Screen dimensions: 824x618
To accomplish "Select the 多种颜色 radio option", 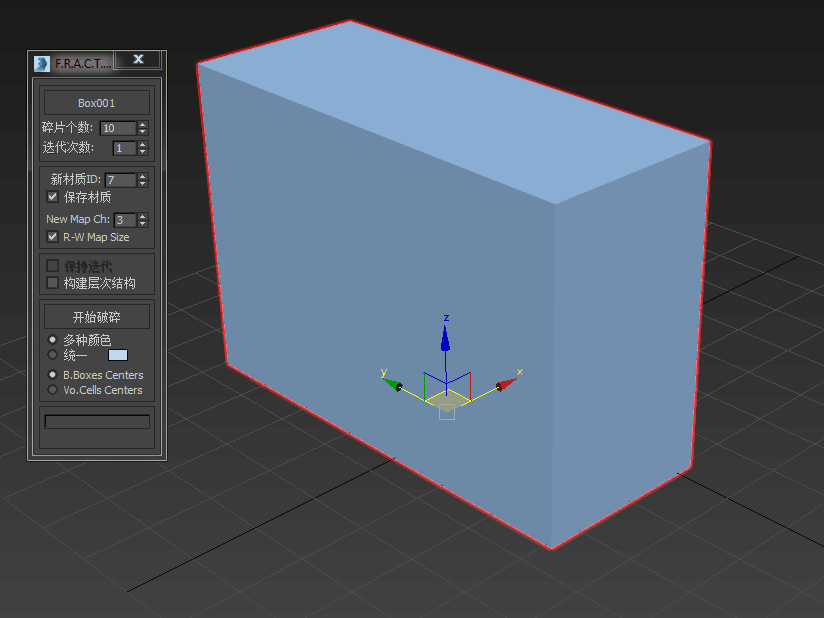I will [x=53, y=340].
